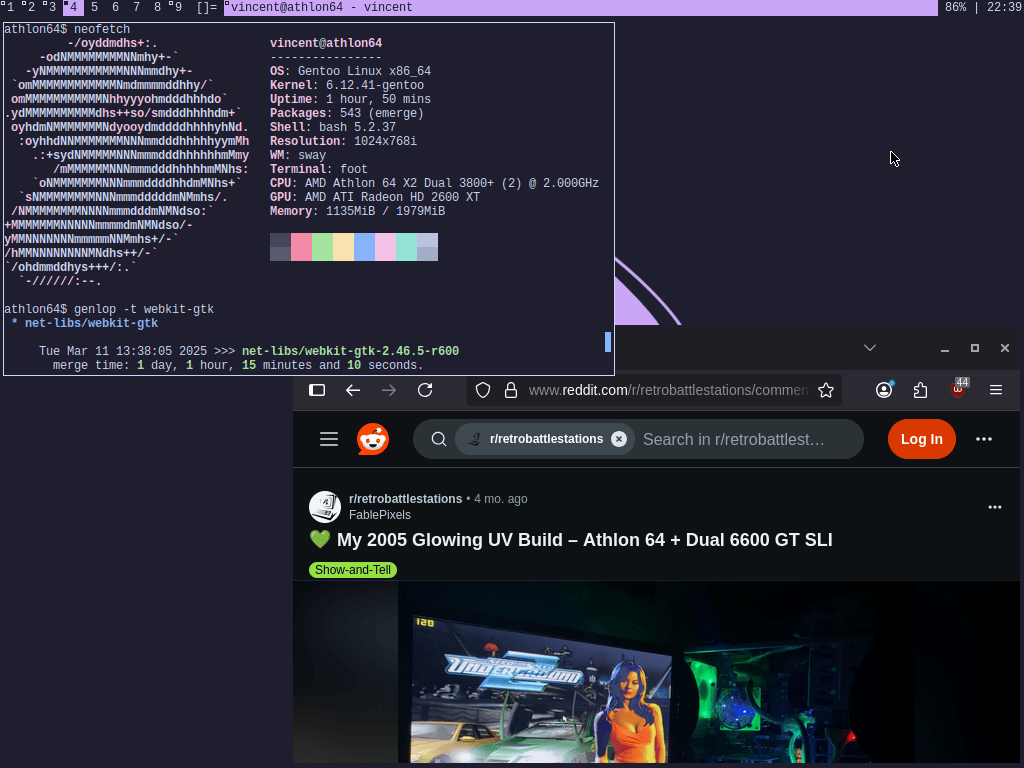Go back using the browser back arrow

pyautogui.click(x=352, y=390)
